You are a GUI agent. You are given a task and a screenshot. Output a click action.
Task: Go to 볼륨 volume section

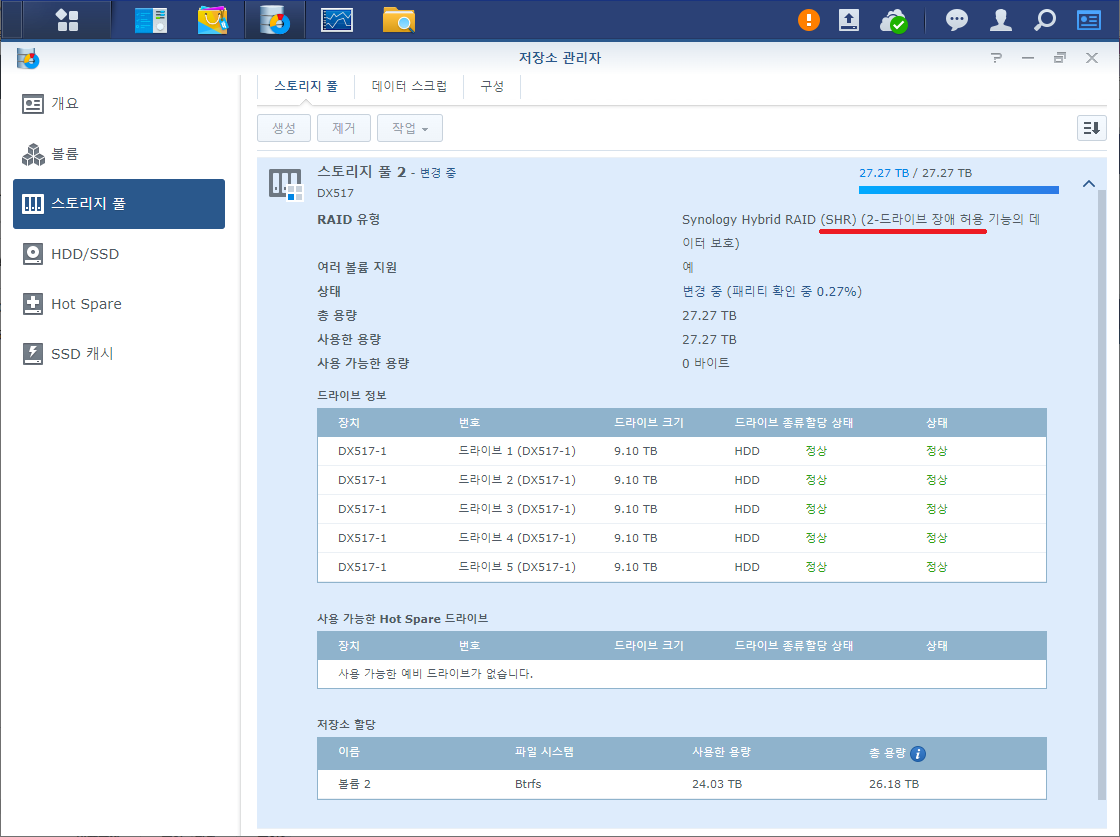click(x=119, y=154)
